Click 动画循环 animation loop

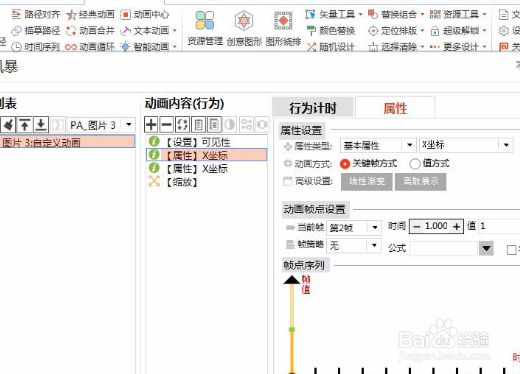tap(90, 47)
